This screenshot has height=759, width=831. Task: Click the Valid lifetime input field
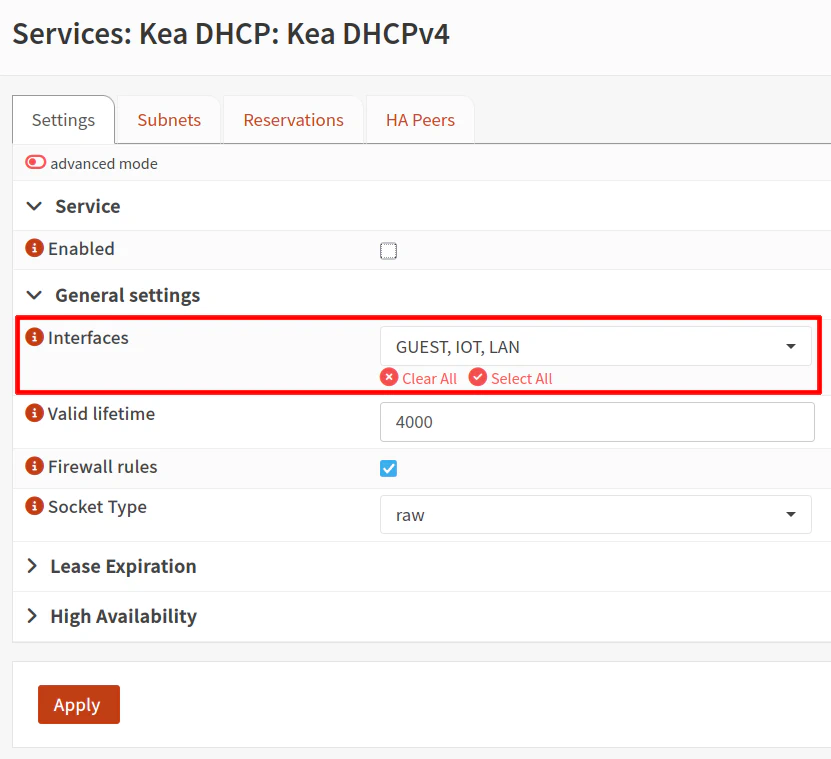597,422
